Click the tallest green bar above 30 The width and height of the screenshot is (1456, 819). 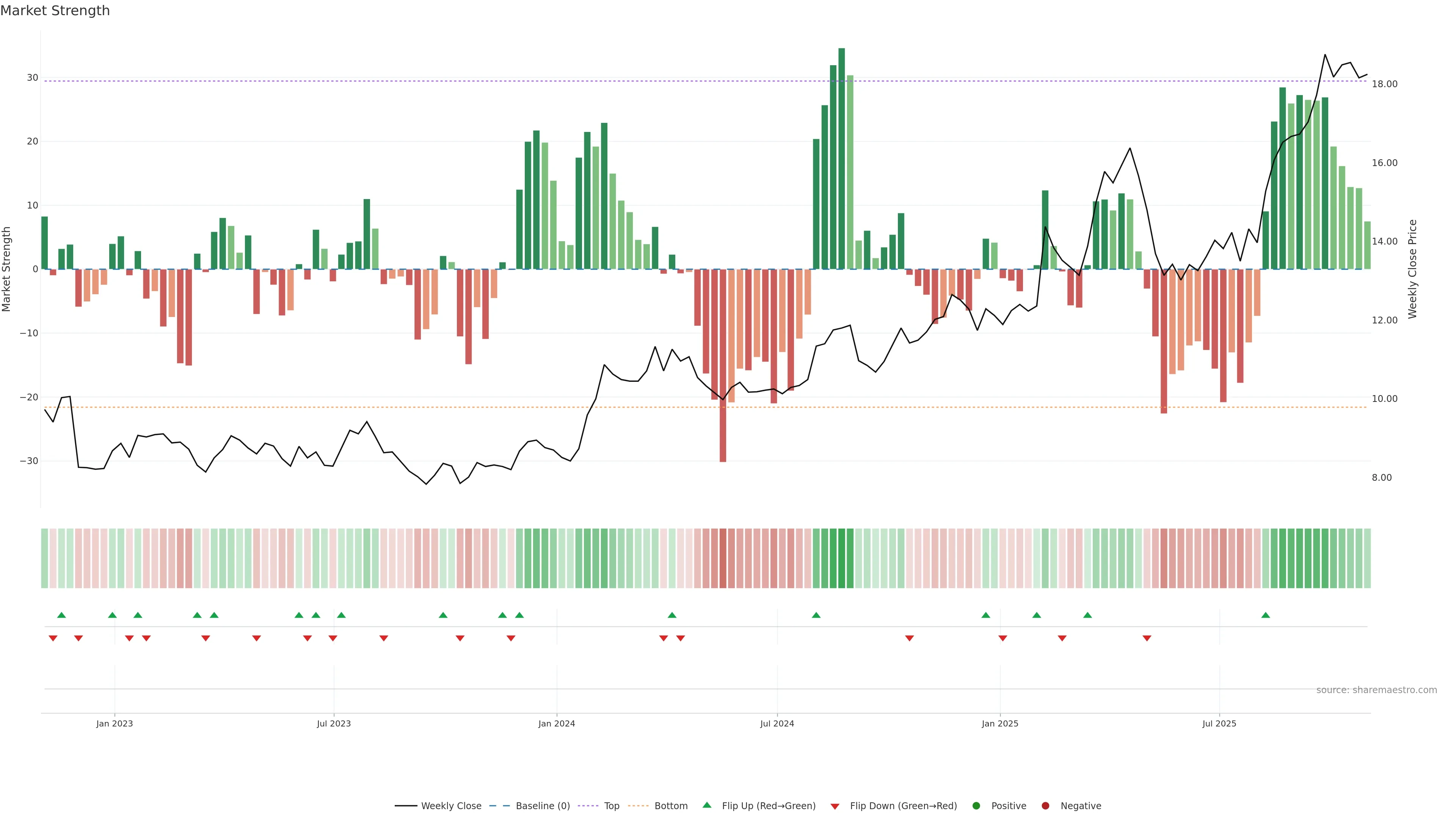point(842,158)
